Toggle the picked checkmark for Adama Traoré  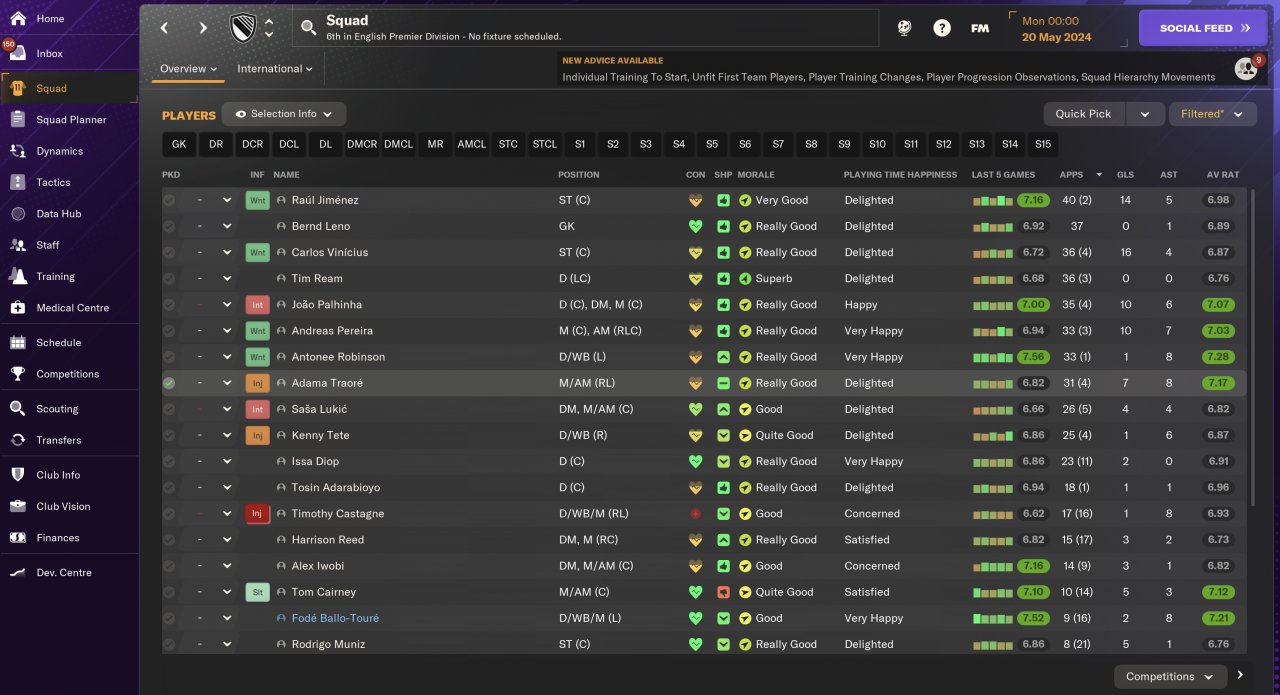[x=169, y=383]
